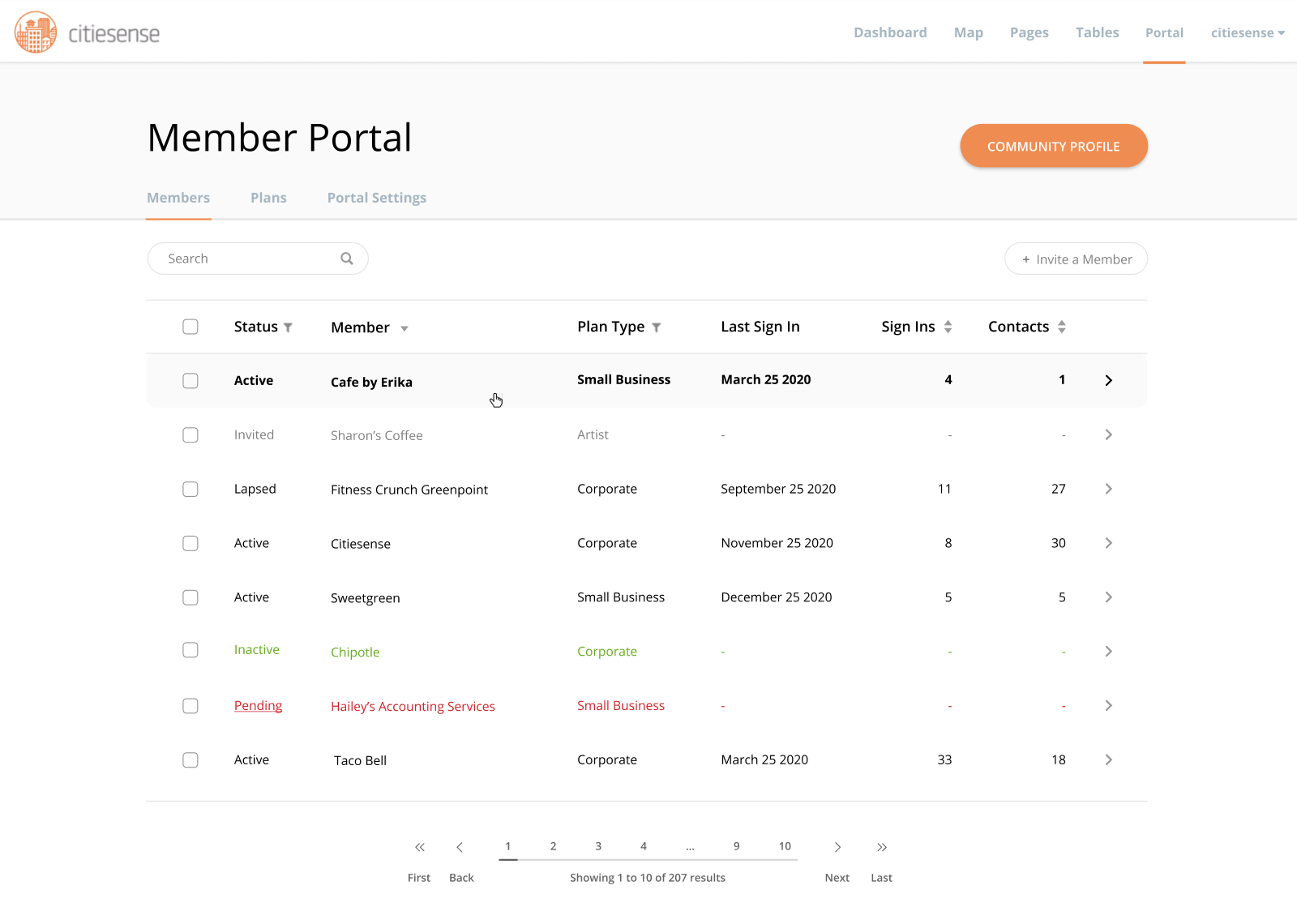Click Hailey's Accounting Services name
1297x924 pixels.
[x=413, y=706]
